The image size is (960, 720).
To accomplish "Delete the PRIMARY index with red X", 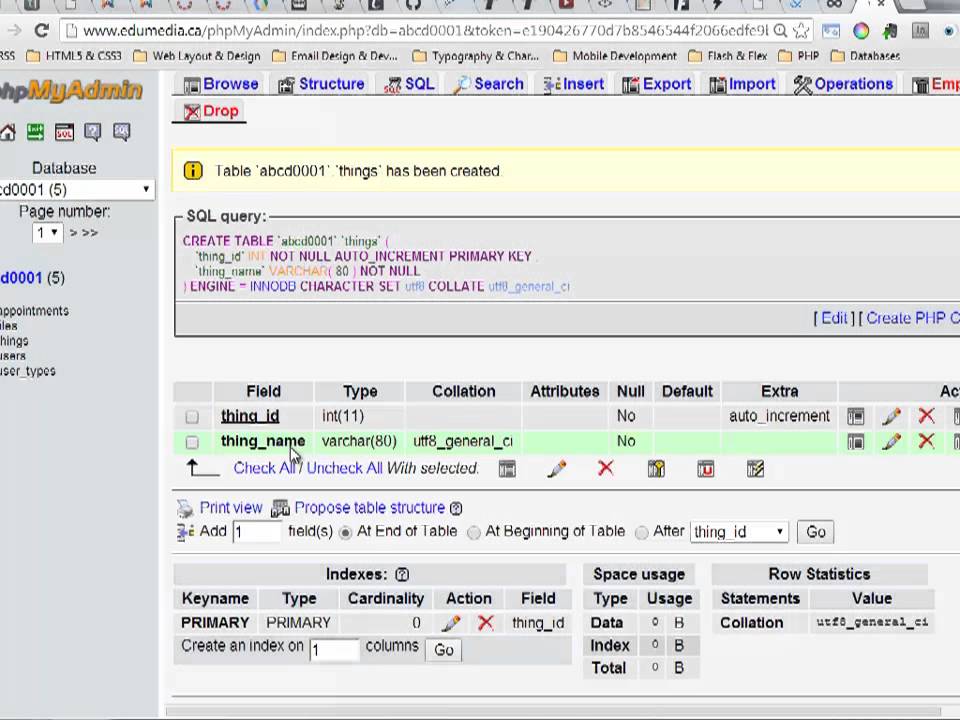I will pos(486,623).
